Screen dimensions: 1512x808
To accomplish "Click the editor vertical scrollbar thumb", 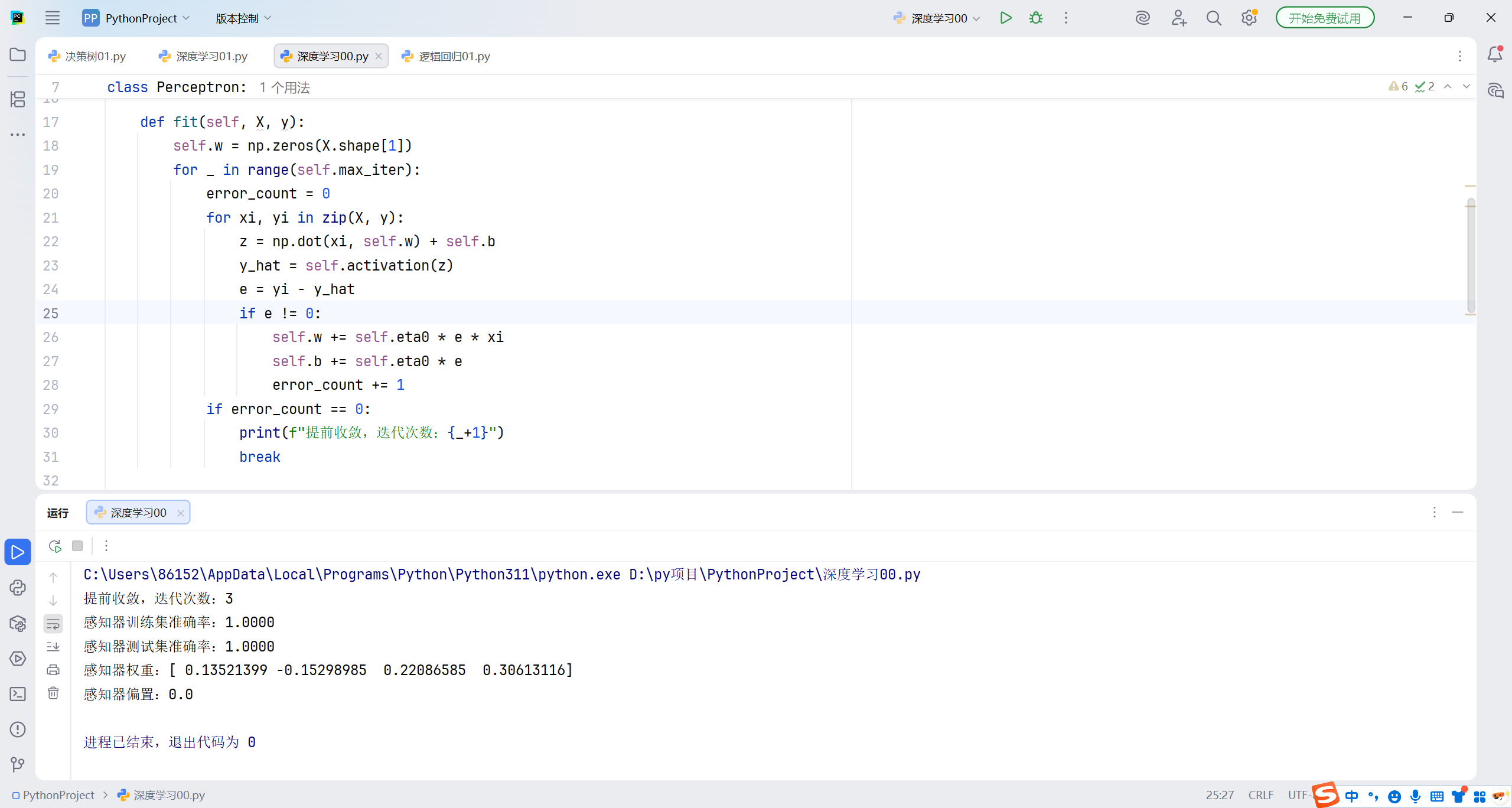I will click(x=1471, y=254).
